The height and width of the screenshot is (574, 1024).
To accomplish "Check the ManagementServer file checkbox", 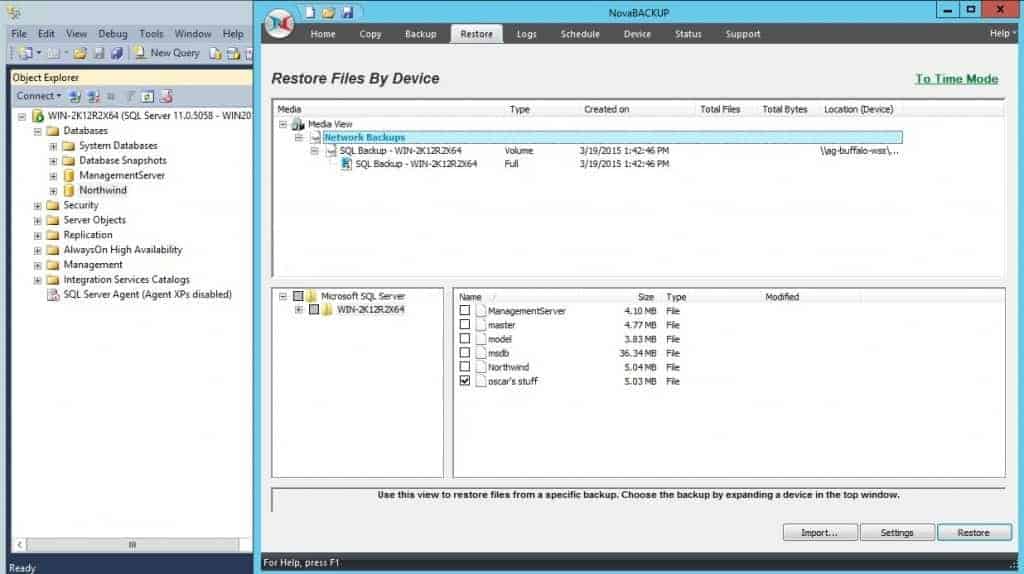I will click(464, 310).
